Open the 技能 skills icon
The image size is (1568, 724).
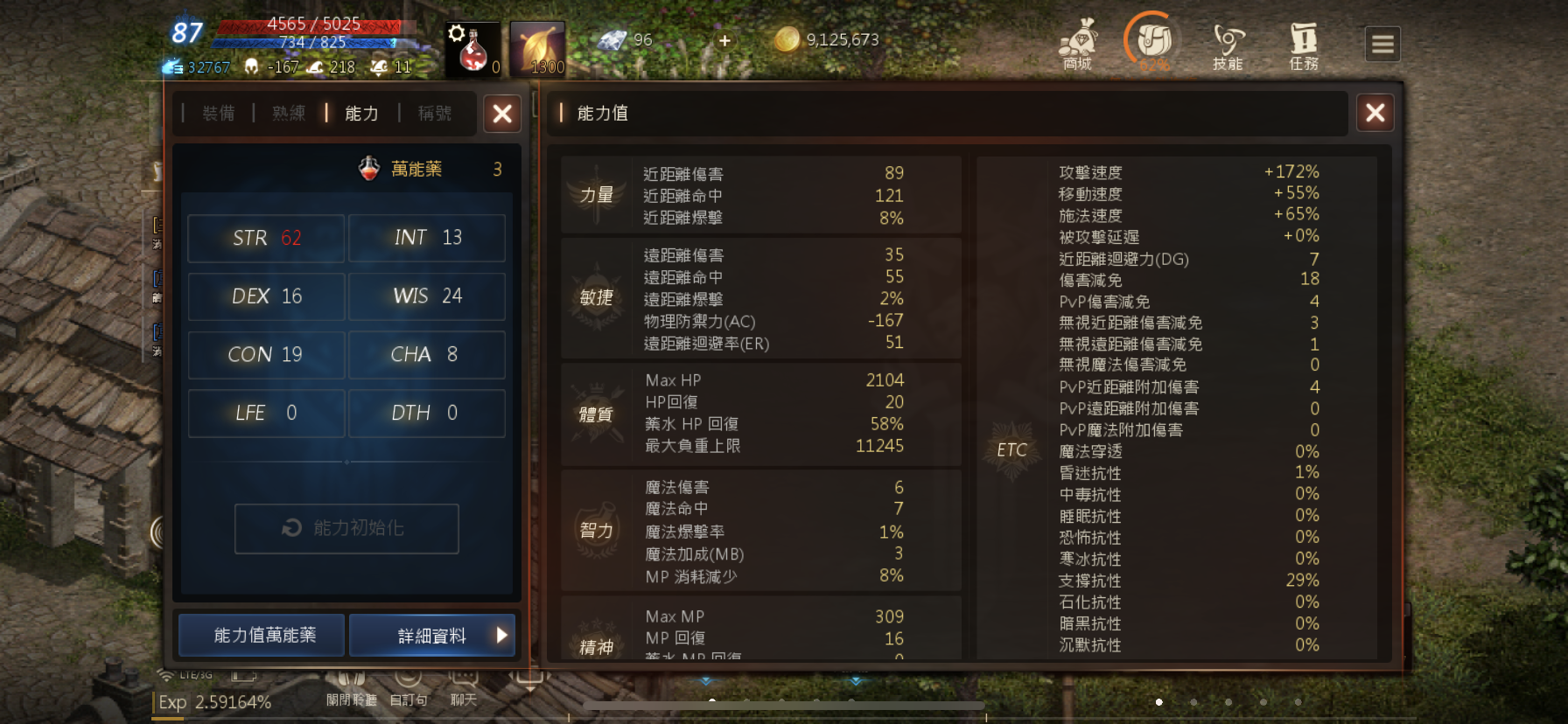(x=1228, y=45)
